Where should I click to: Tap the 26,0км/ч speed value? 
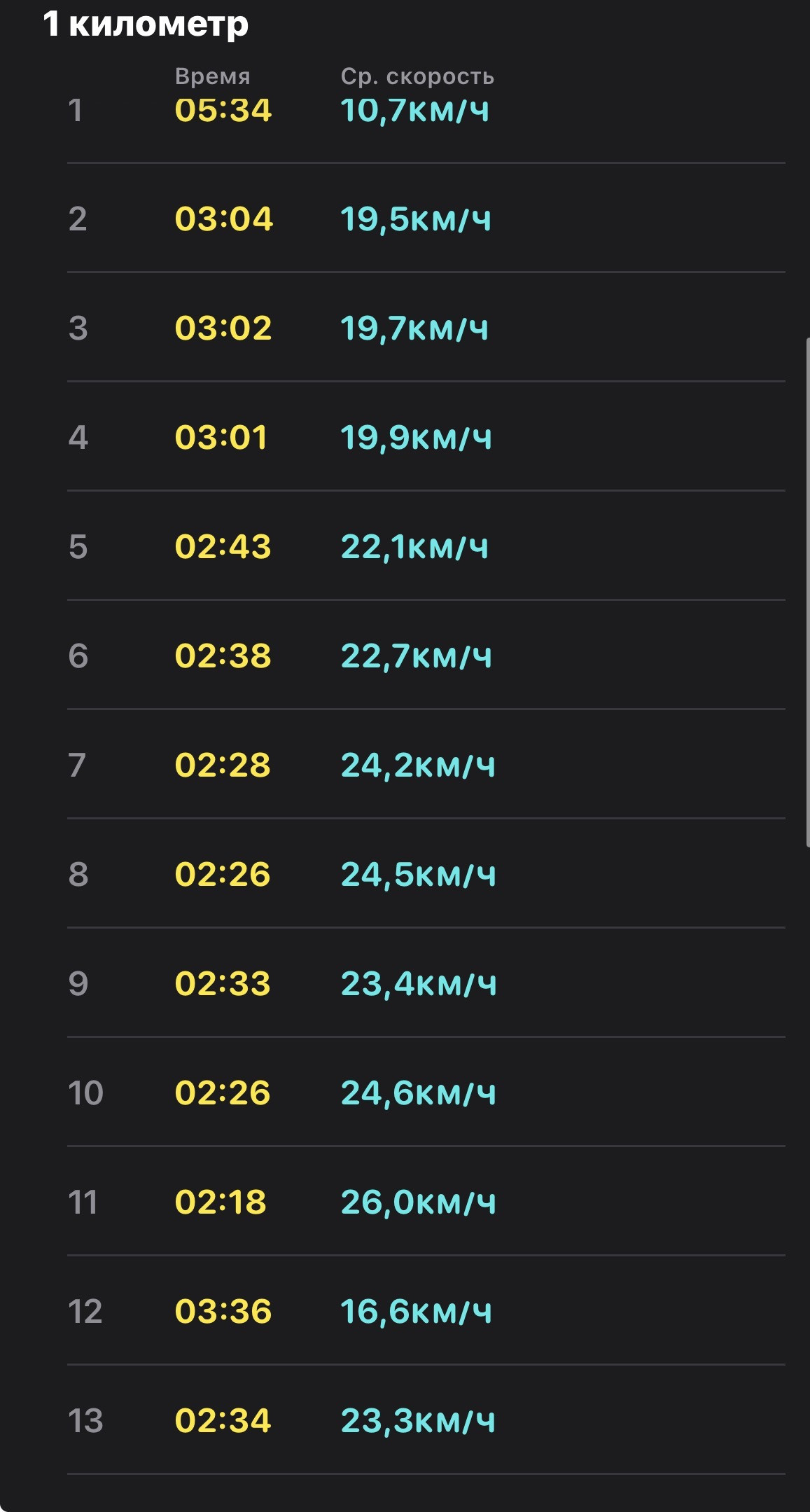419,1202
